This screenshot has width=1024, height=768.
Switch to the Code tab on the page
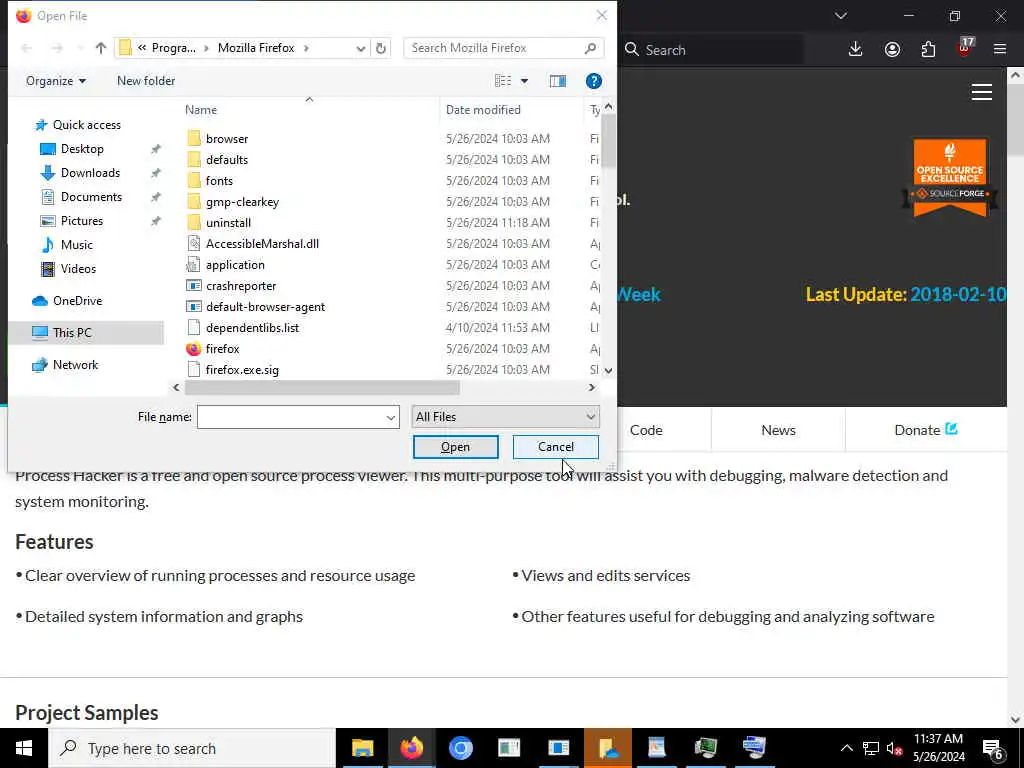point(646,430)
